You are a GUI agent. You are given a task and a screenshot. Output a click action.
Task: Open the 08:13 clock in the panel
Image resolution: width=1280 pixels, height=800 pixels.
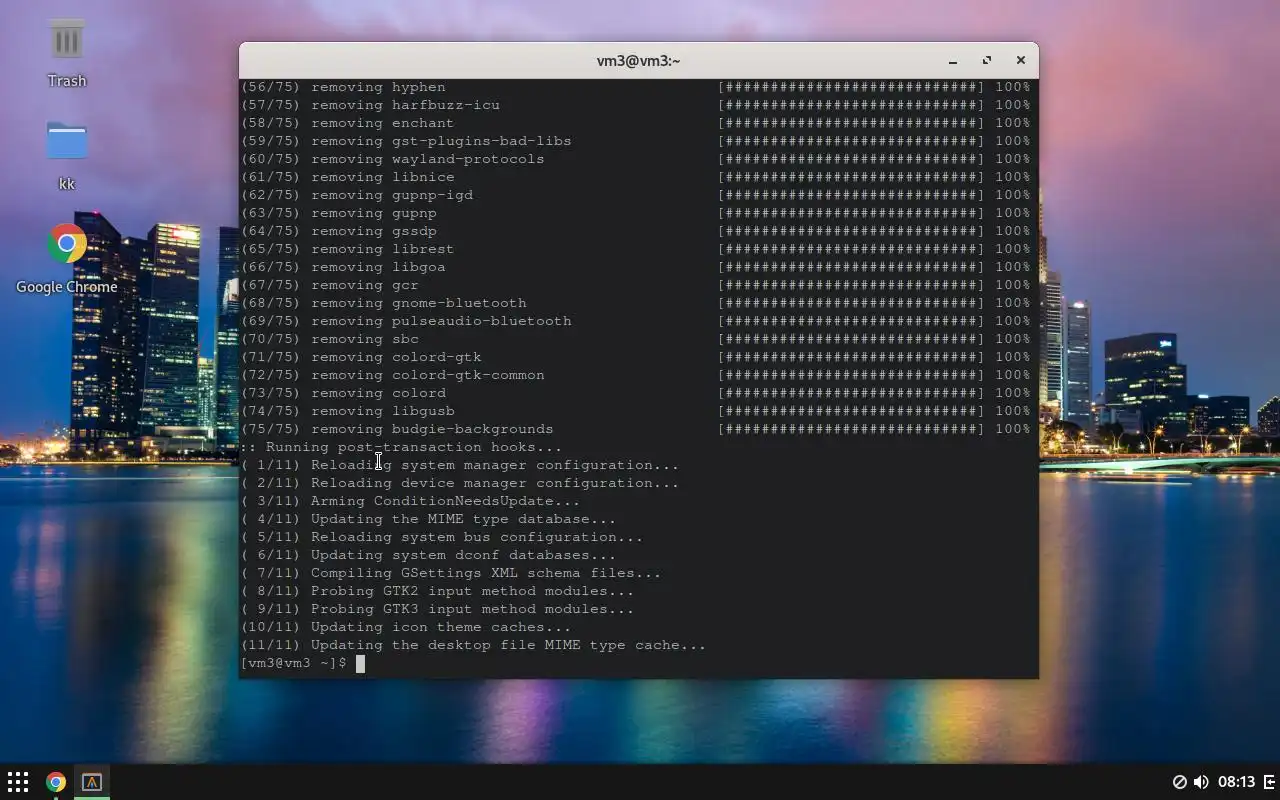(1236, 782)
